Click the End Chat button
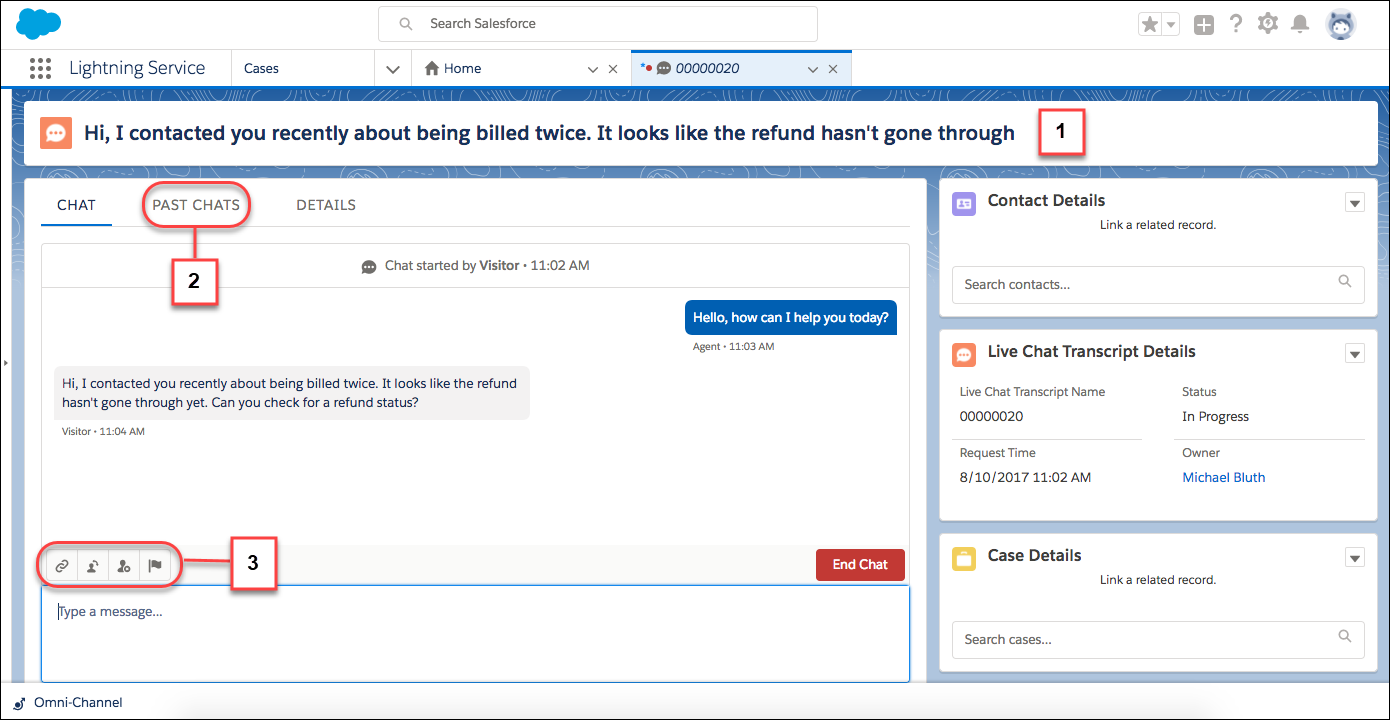The width and height of the screenshot is (1390, 720). click(x=860, y=564)
